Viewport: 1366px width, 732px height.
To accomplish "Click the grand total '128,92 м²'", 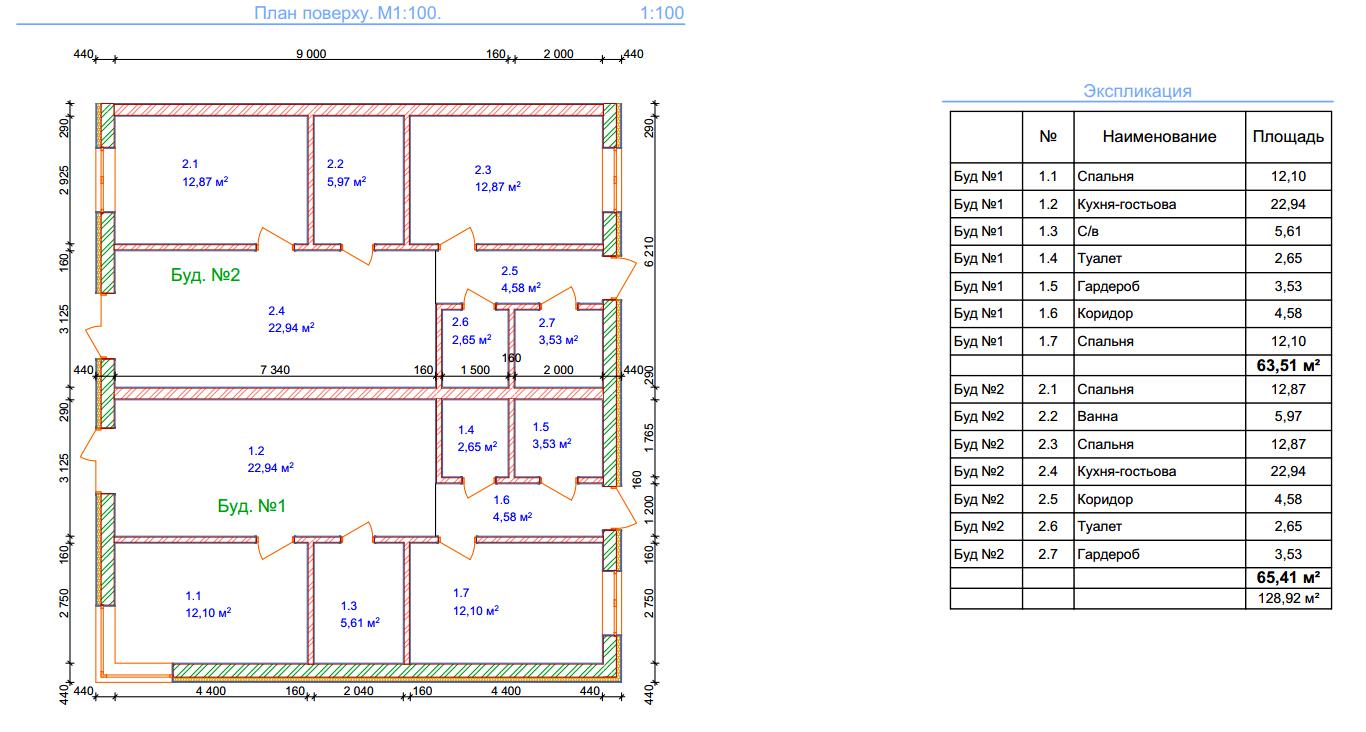I will click(1288, 598).
